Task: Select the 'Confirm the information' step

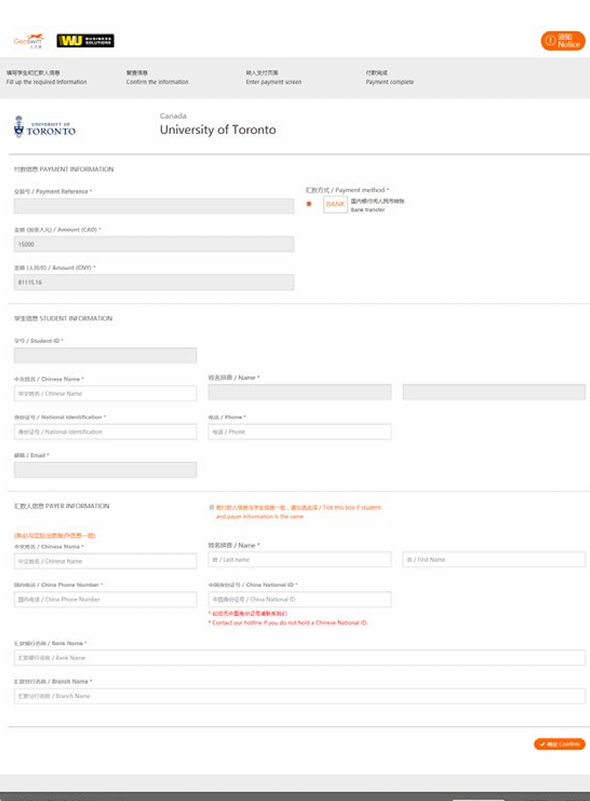Action: [x=157, y=78]
